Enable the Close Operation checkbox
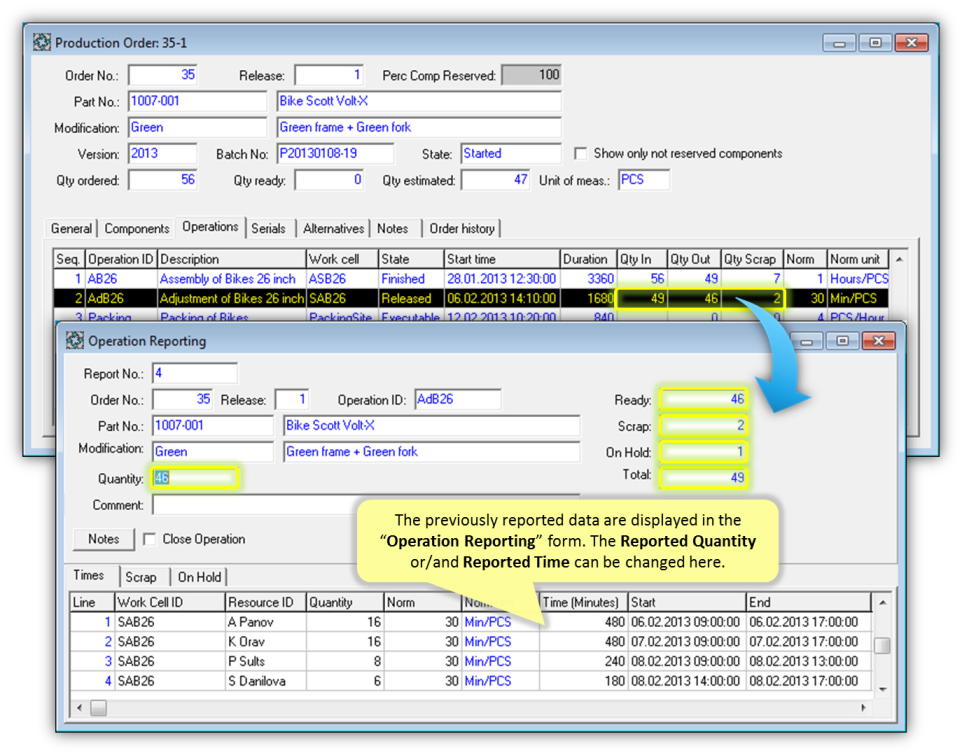Screen dimensions: 962x755 (149, 539)
